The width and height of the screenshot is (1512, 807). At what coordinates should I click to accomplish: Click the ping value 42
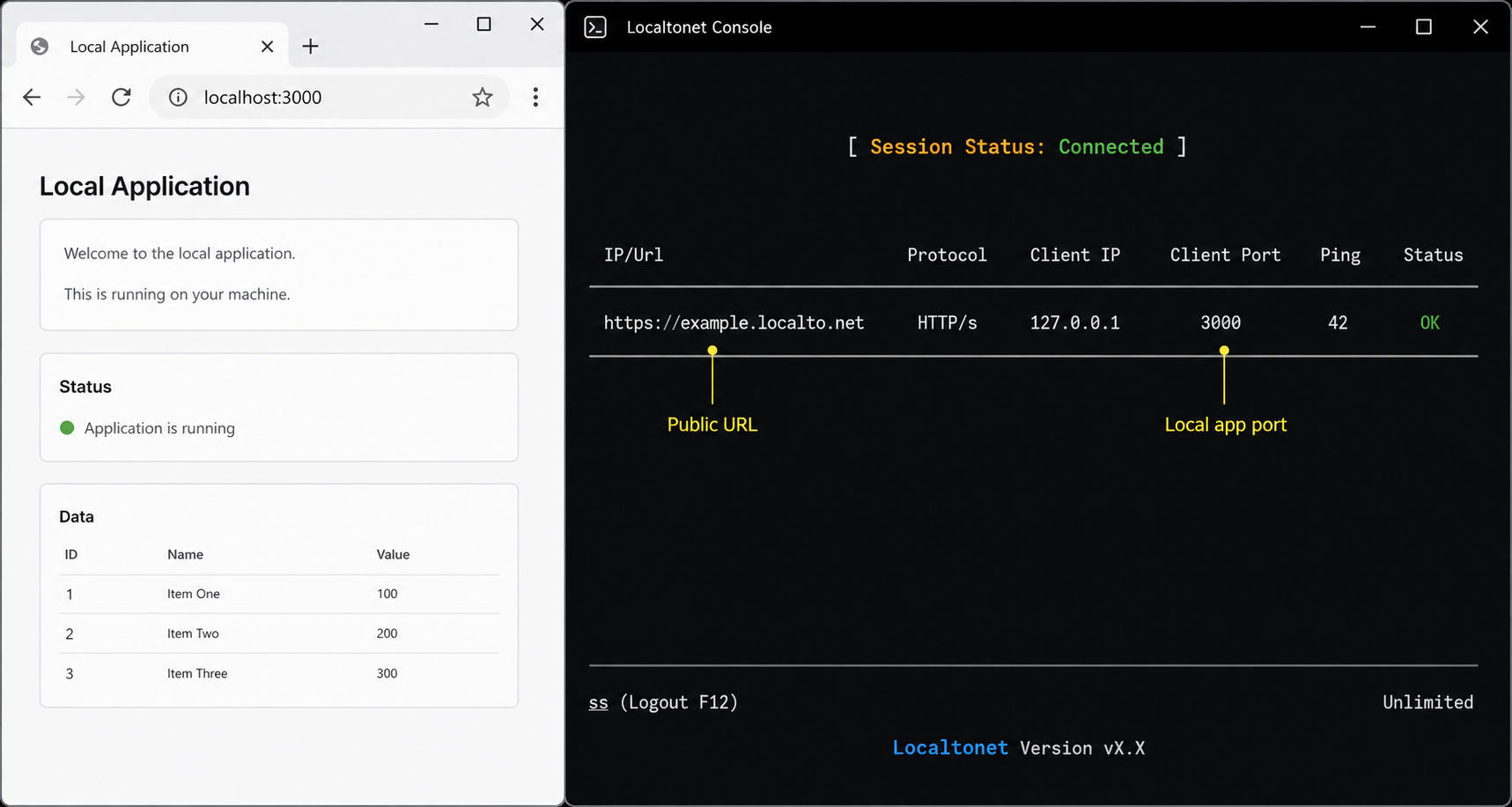click(1339, 323)
